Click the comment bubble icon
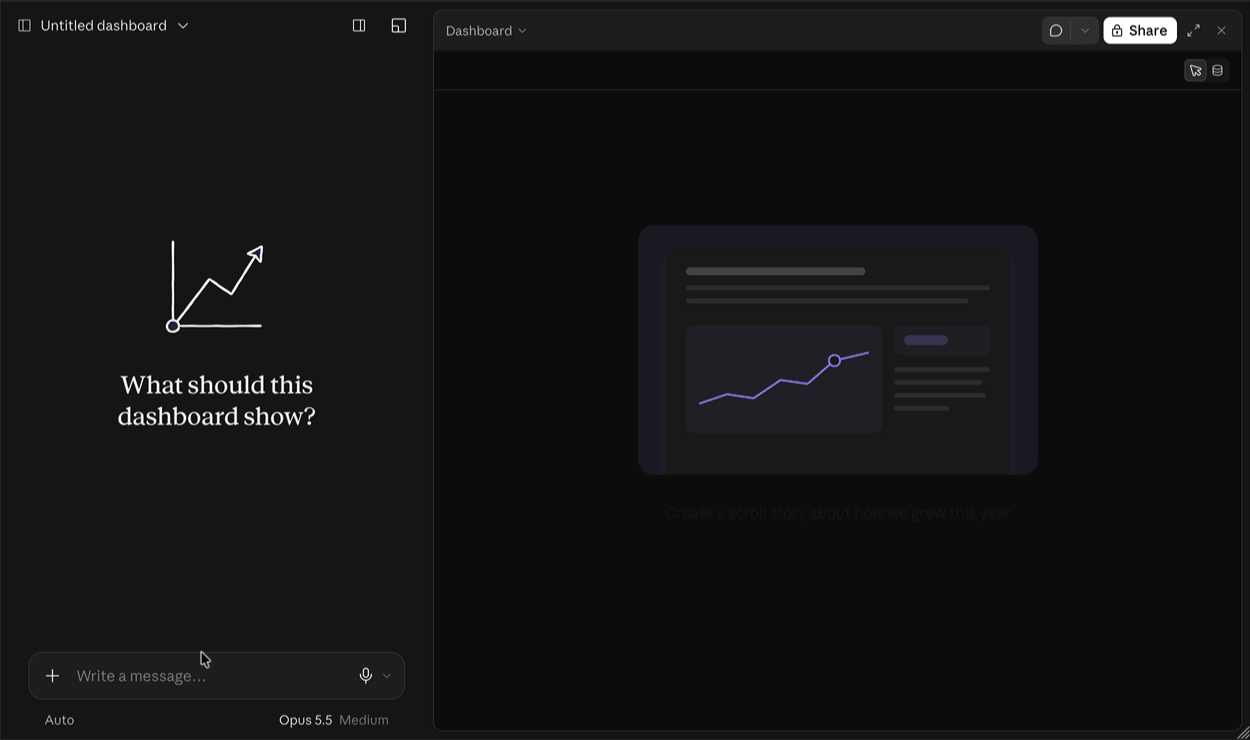 point(1056,31)
